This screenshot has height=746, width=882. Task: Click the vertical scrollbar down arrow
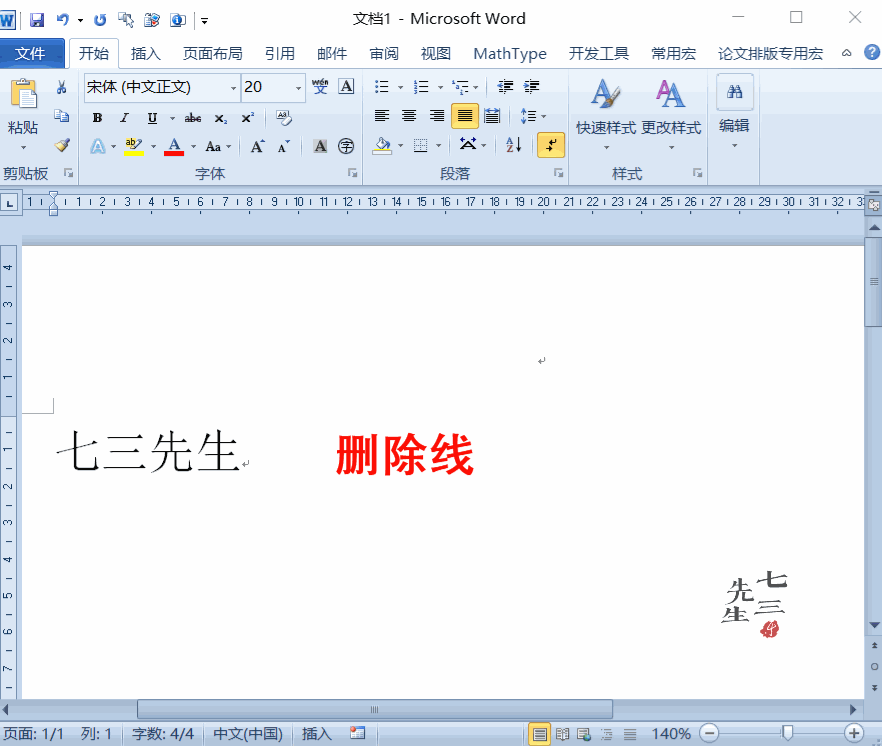(x=874, y=625)
